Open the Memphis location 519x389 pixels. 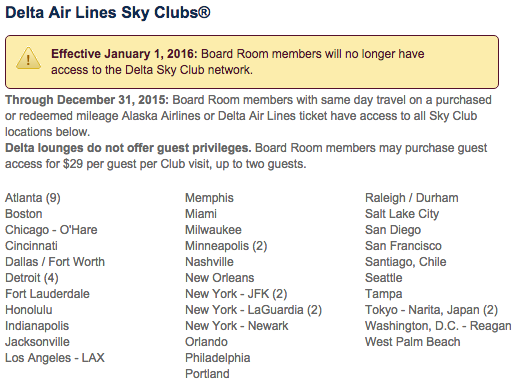pyautogui.click(x=209, y=198)
